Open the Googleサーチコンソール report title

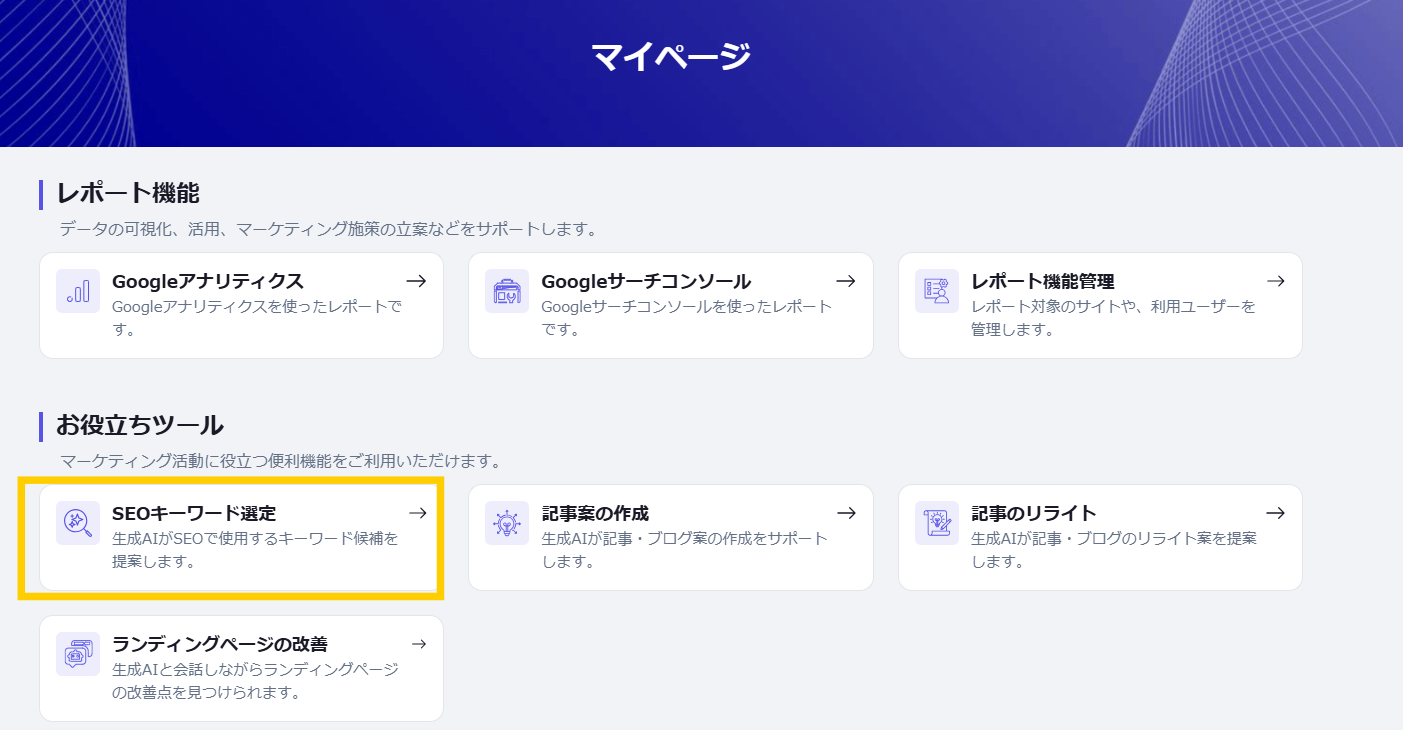tap(645, 282)
